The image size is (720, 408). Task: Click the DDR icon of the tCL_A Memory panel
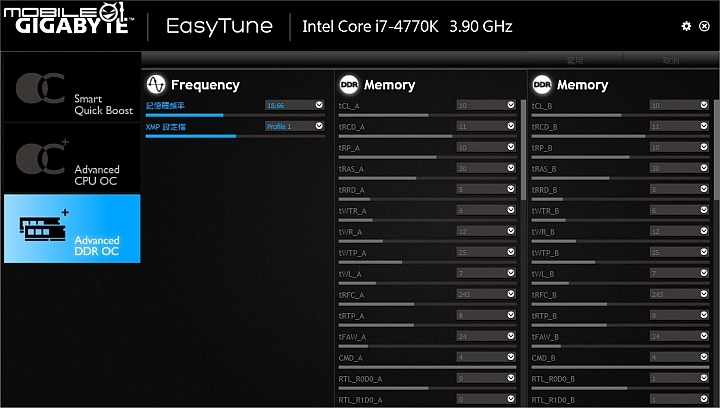click(x=349, y=84)
